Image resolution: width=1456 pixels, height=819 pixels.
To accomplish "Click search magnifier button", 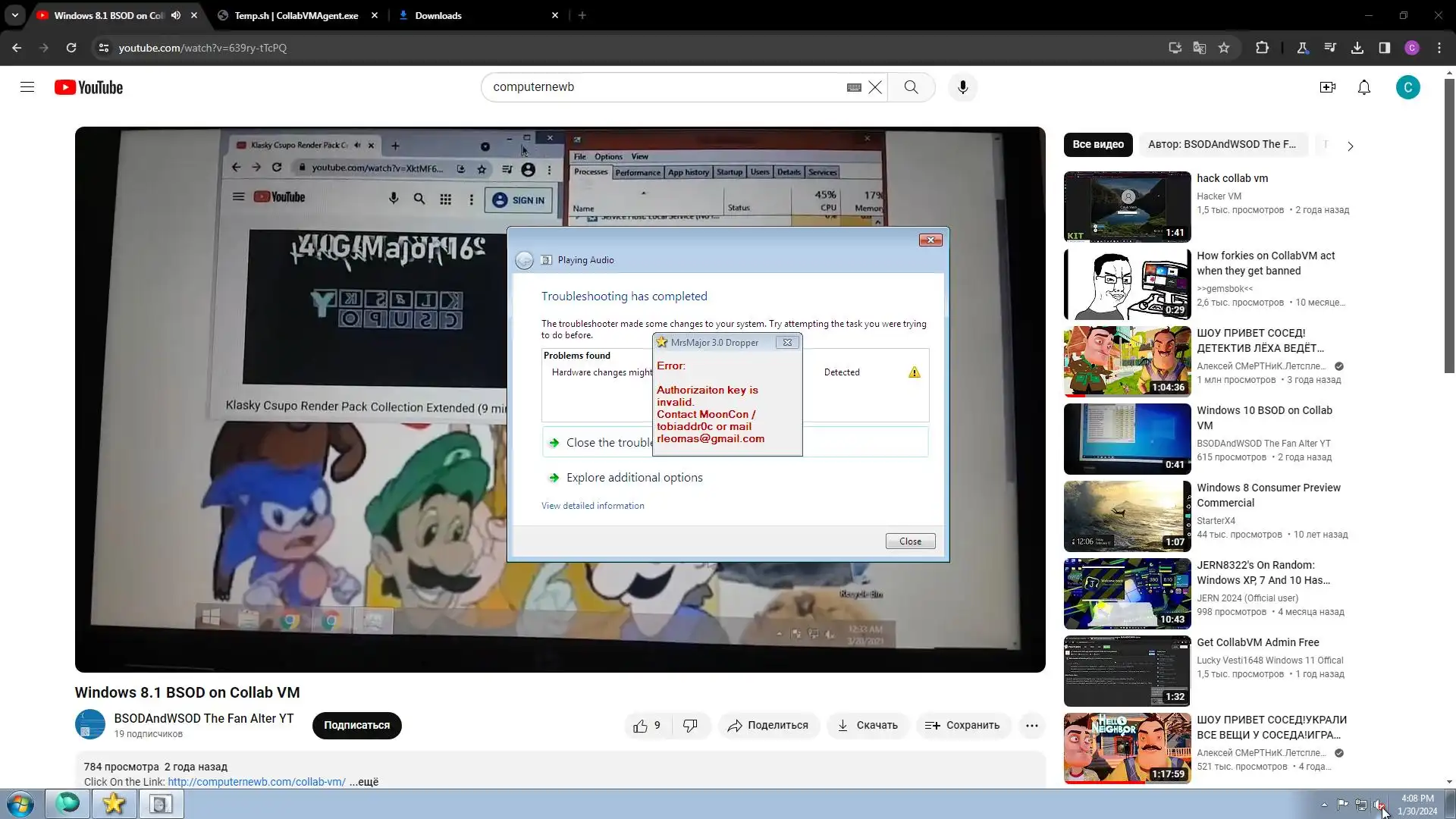I will click(911, 87).
